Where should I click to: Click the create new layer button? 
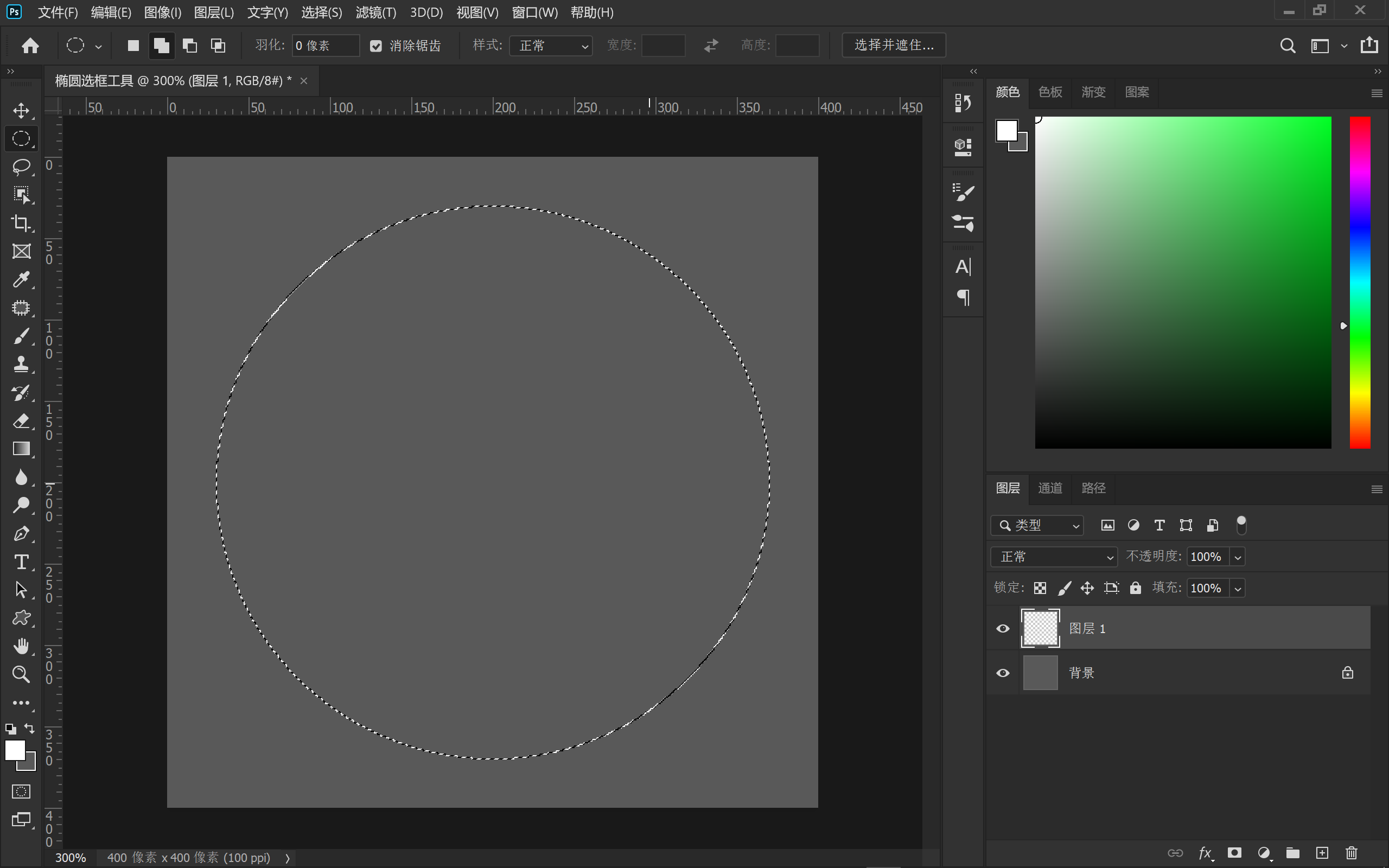[1322, 852]
